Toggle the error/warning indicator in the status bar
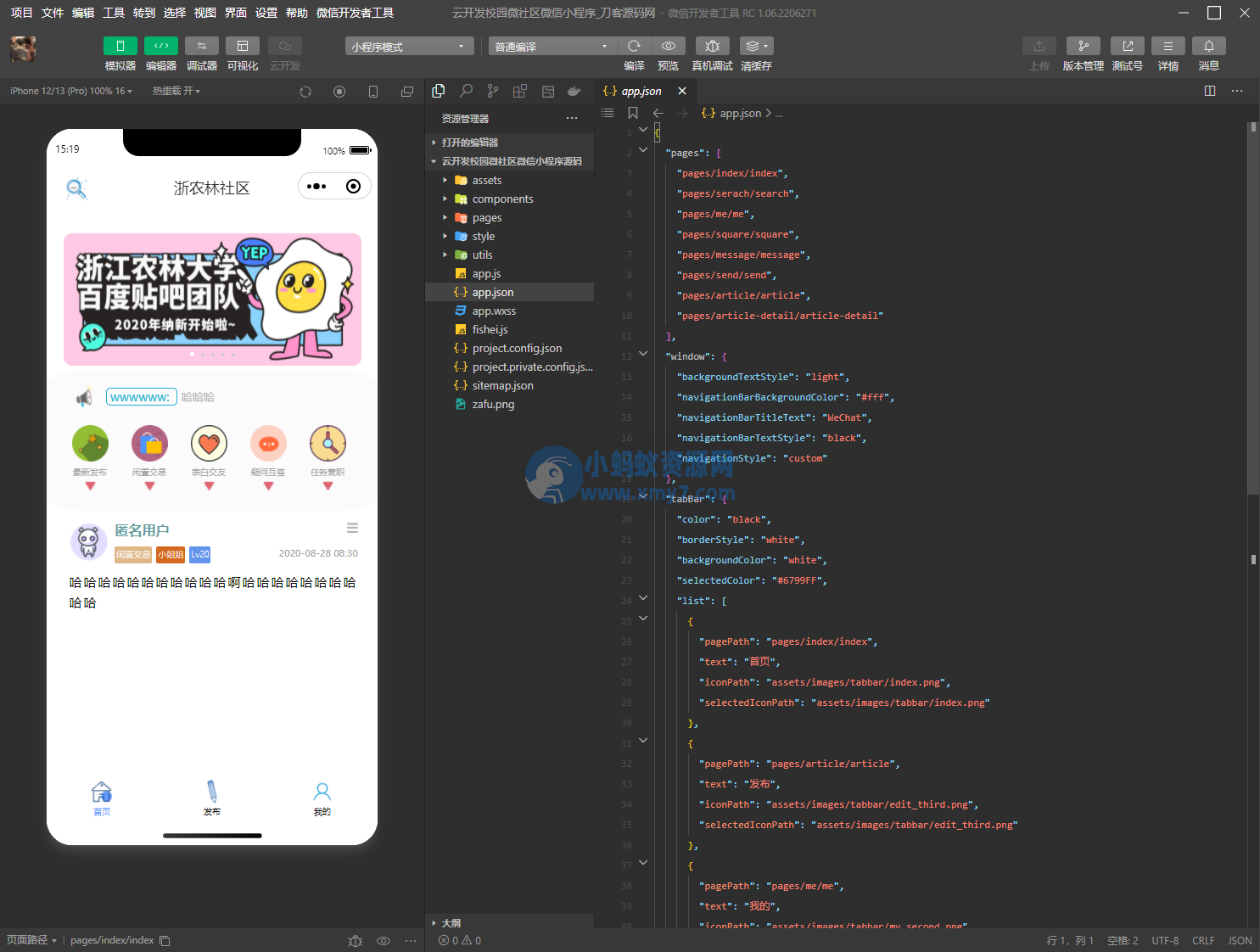The image size is (1260, 952). tap(458, 940)
